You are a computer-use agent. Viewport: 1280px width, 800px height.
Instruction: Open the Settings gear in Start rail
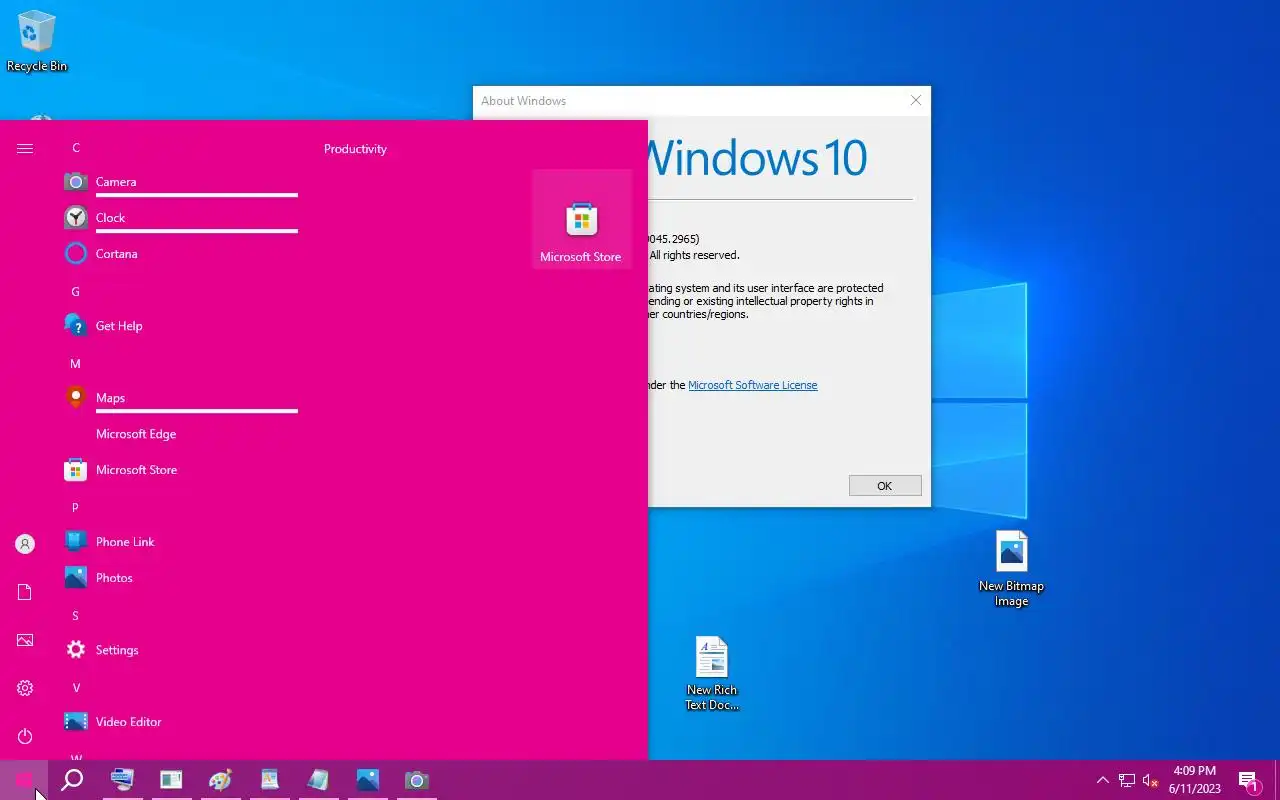pos(25,688)
